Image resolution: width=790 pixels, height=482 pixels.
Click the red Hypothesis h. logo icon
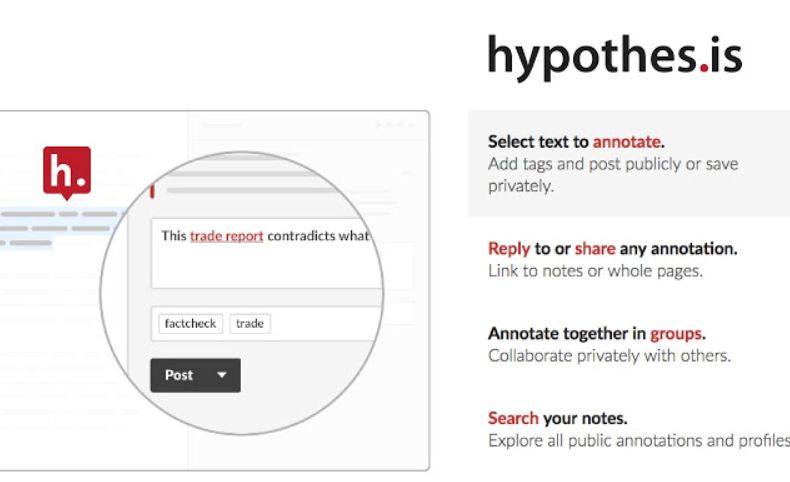(67, 173)
